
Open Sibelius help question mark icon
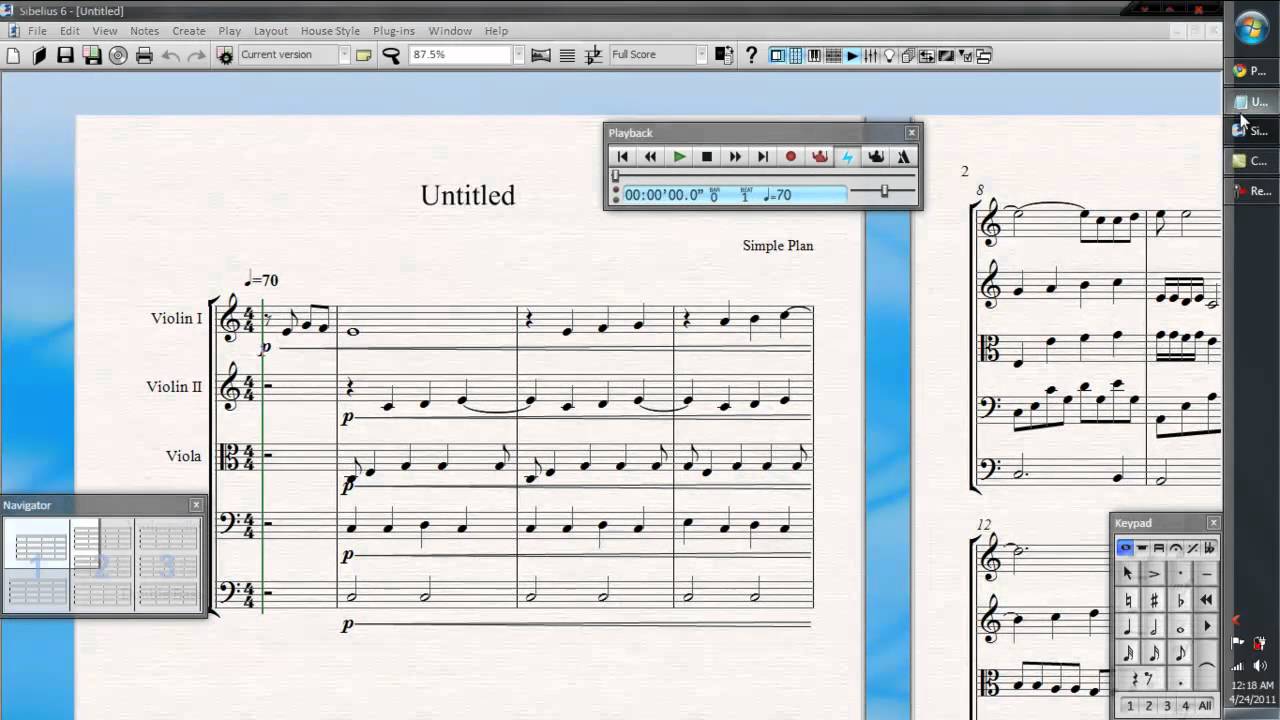click(751, 55)
